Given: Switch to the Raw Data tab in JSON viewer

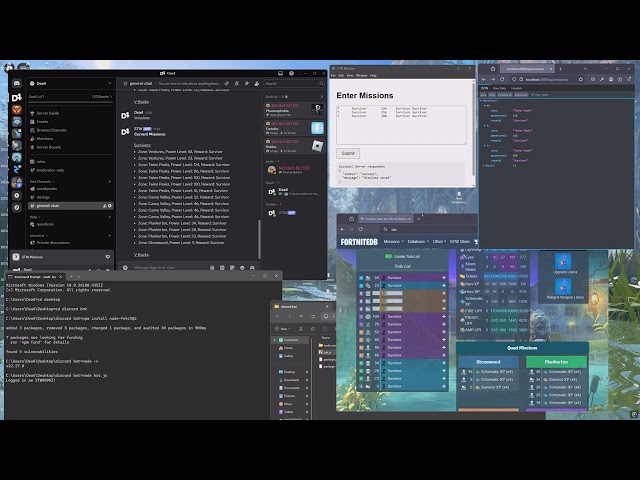Looking at the screenshot, I should (x=500, y=88).
